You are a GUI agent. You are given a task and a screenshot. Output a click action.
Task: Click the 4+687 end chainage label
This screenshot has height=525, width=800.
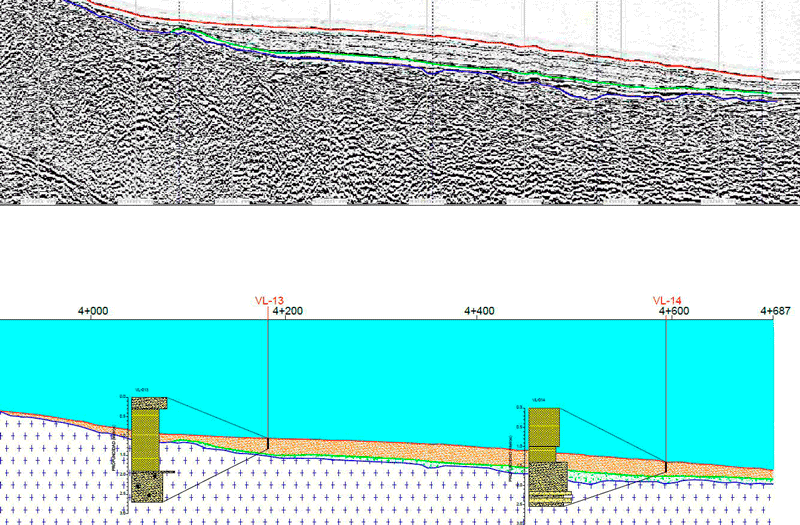point(776,311)
